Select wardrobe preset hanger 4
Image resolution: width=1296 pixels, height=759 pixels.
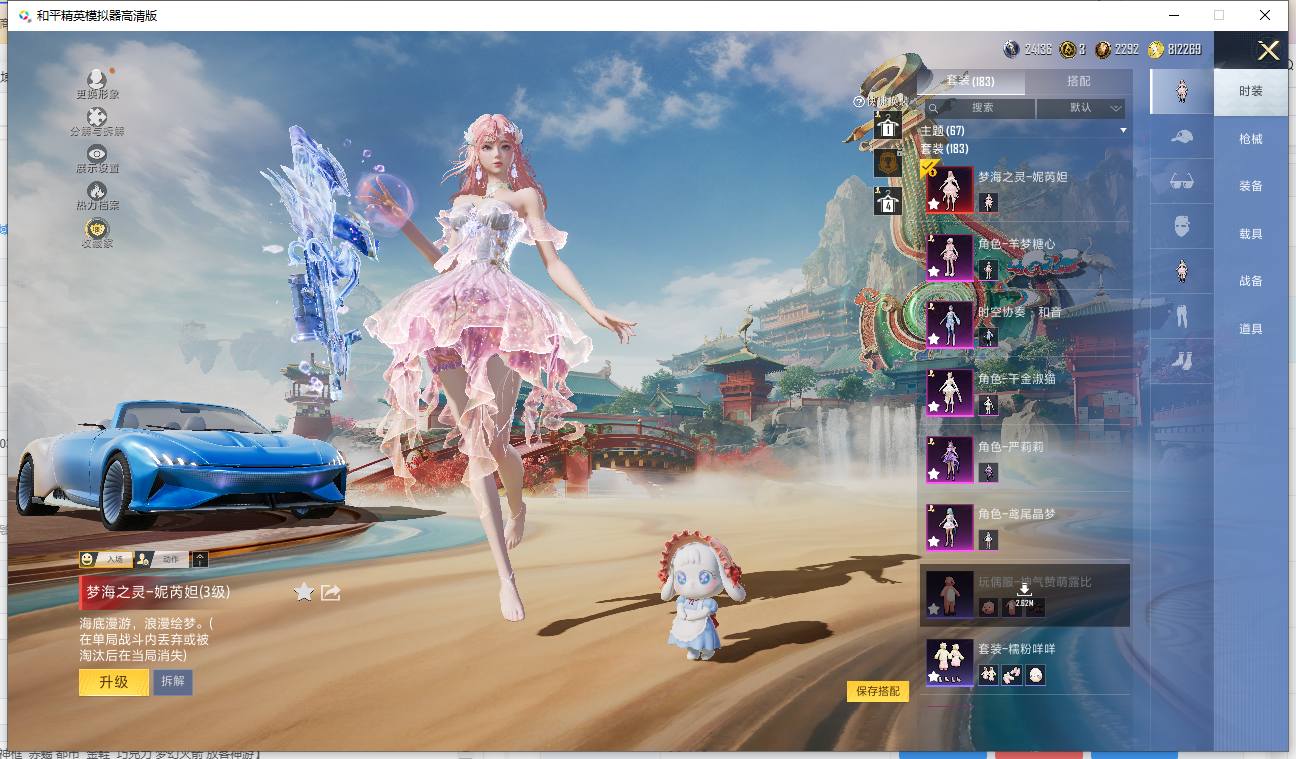pyautogui.click(x=887, y=200)
